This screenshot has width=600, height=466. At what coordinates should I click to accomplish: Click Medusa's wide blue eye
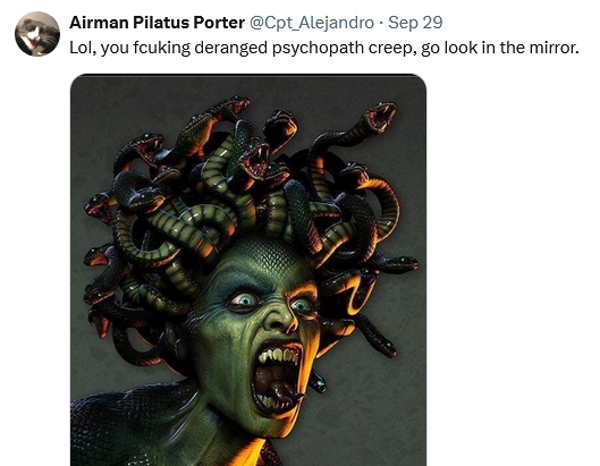pyautogui.click(x=245, y=300)
